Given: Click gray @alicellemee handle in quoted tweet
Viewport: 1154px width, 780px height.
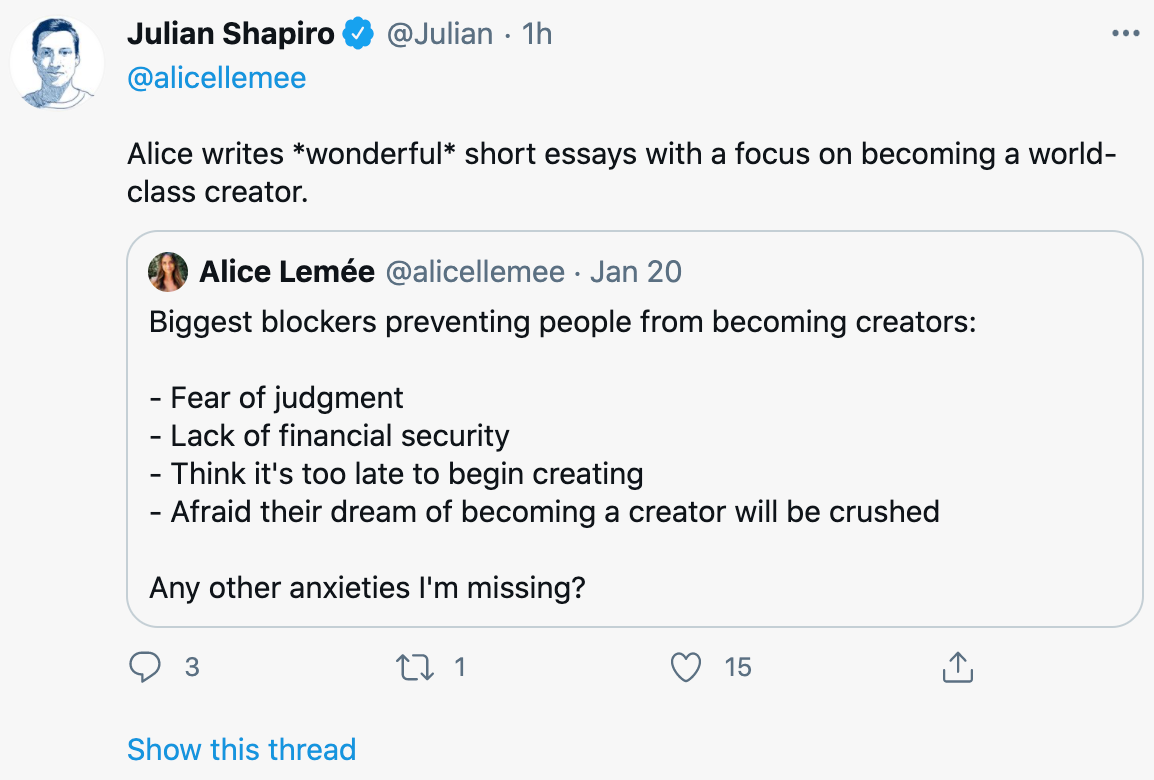Looking at the screenshot, I should 475,271.
